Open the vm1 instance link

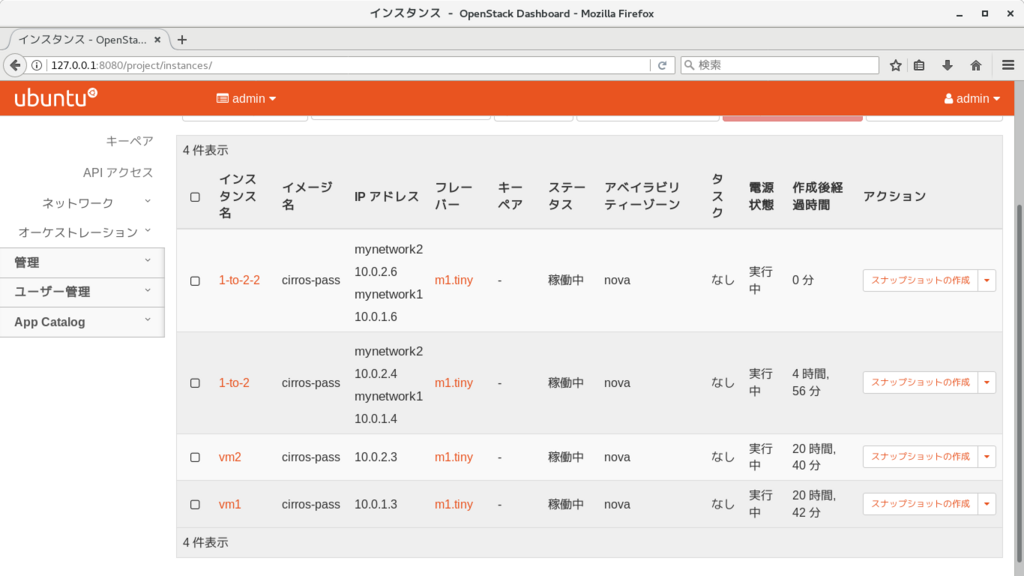[x=230, y=504]
